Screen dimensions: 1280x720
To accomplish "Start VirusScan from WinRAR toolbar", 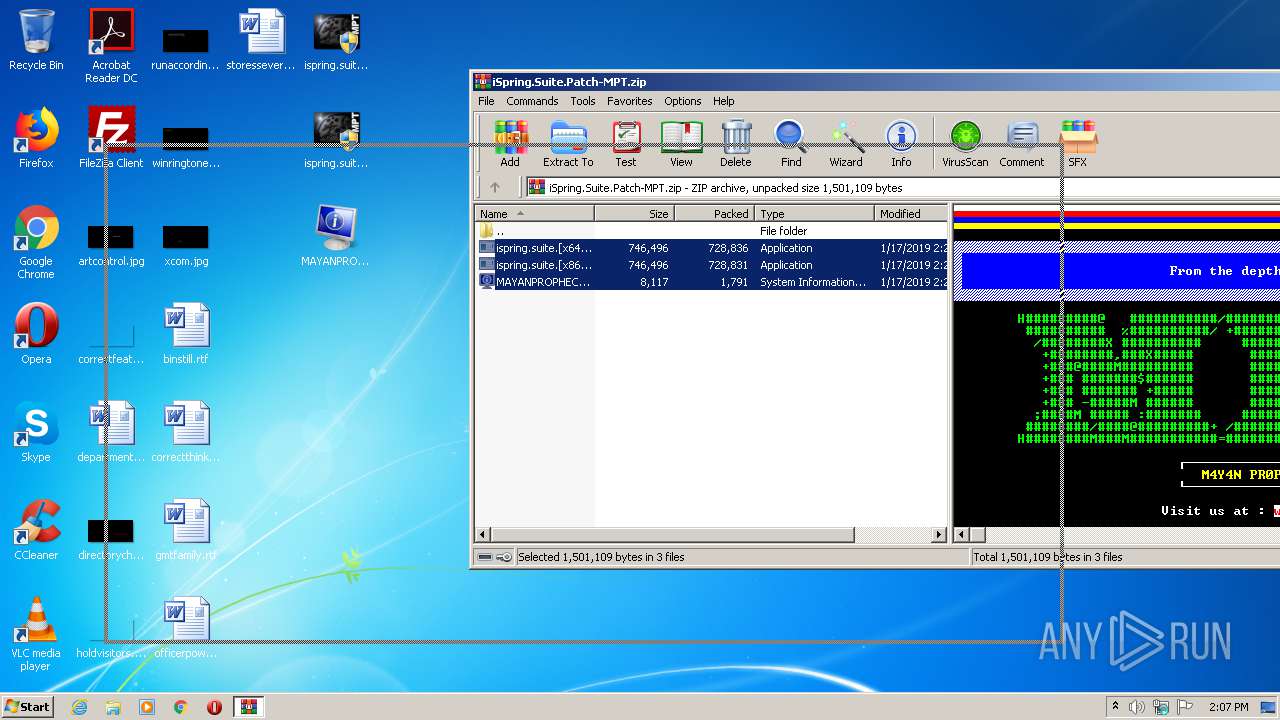I will pos(965,144).
